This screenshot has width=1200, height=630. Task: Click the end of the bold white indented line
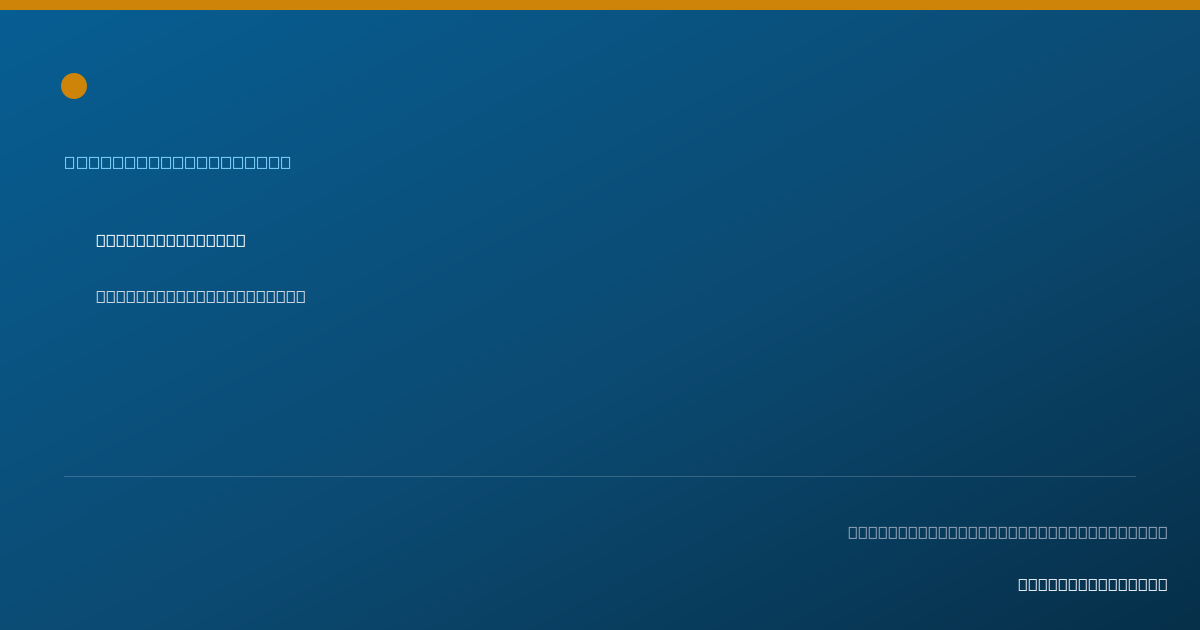tap(241, 240)
